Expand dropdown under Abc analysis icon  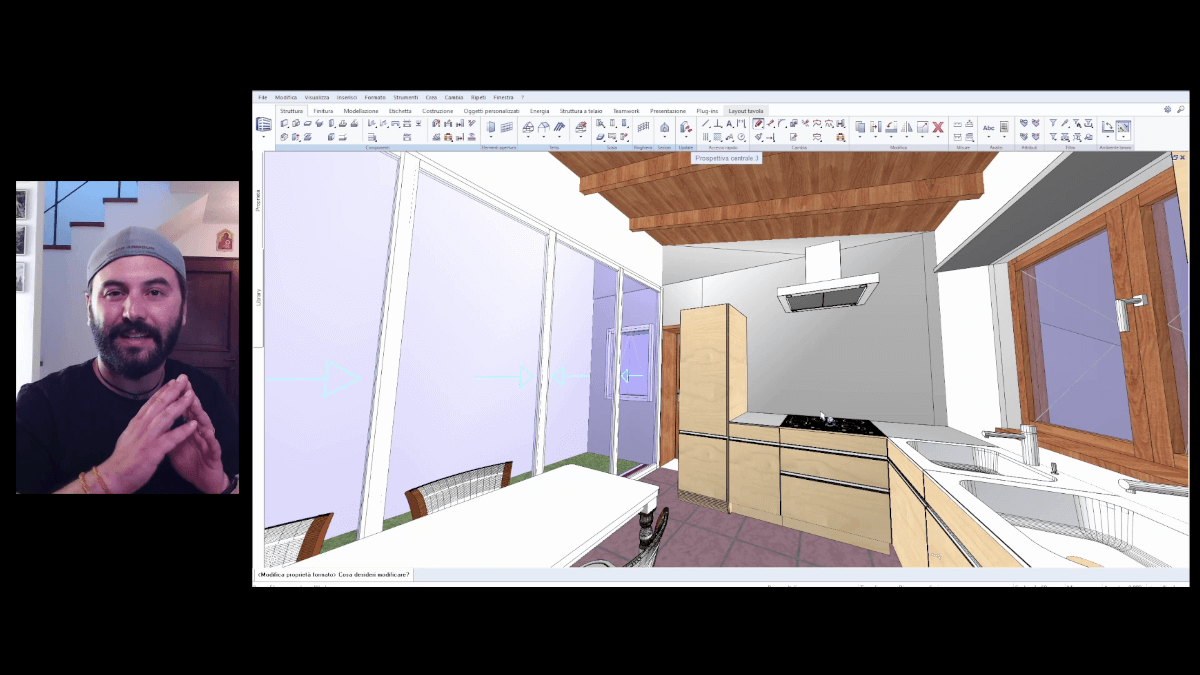coord(989,138)
